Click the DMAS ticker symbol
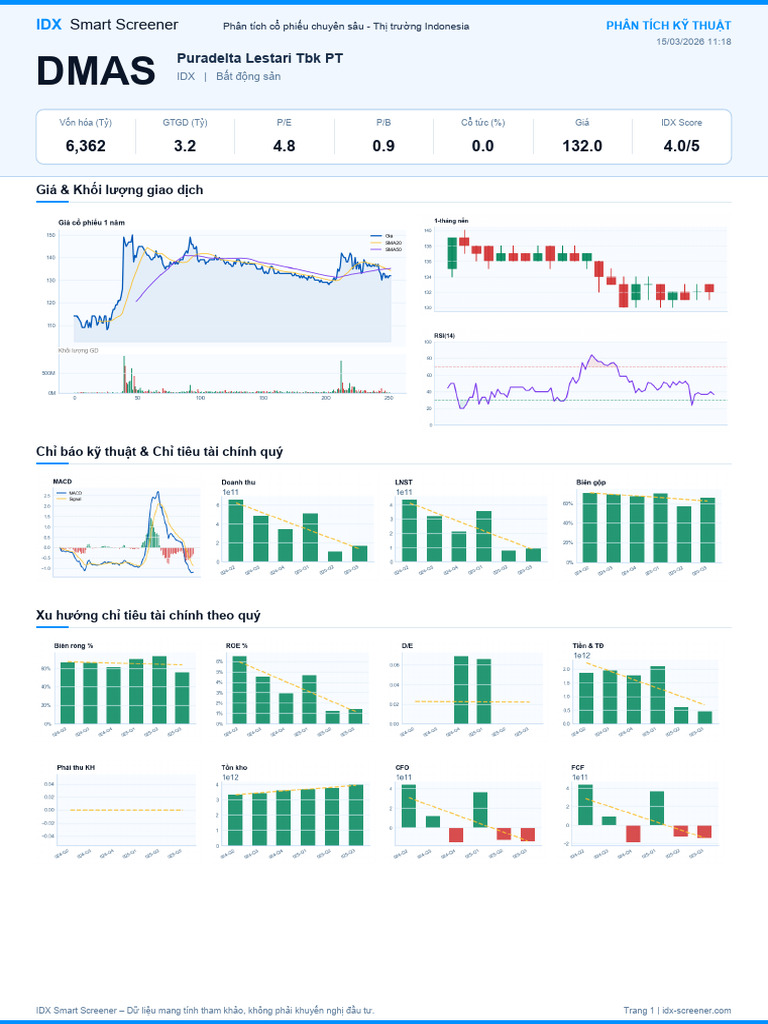768x1024 pixels. click(x=96, y=71)
